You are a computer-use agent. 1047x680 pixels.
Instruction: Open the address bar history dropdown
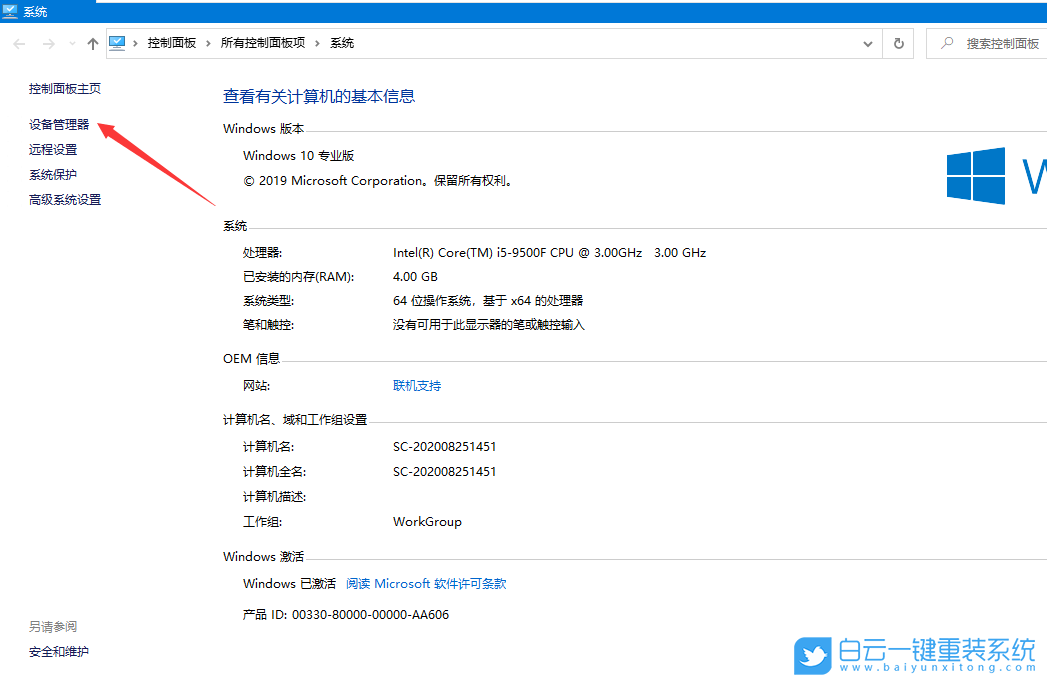tap(868, 43)
